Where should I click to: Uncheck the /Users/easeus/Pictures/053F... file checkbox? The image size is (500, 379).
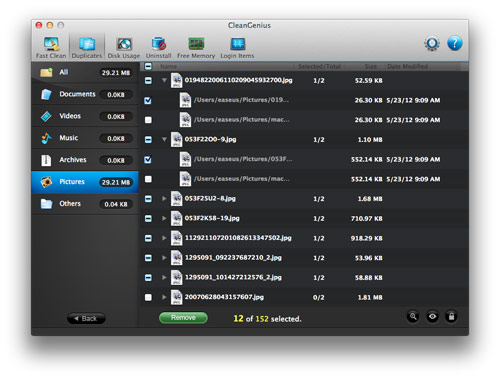click(x=148, y=159)
